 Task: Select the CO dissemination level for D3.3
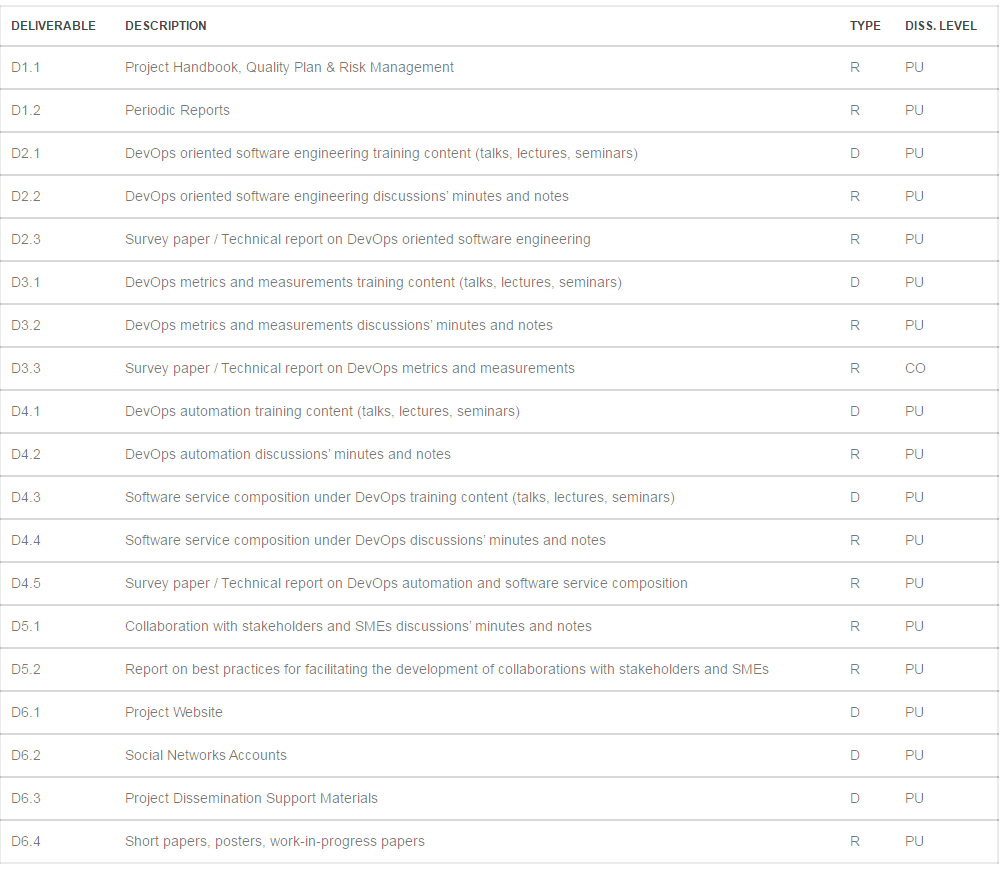pyautogui.click(x=915, y=369)
